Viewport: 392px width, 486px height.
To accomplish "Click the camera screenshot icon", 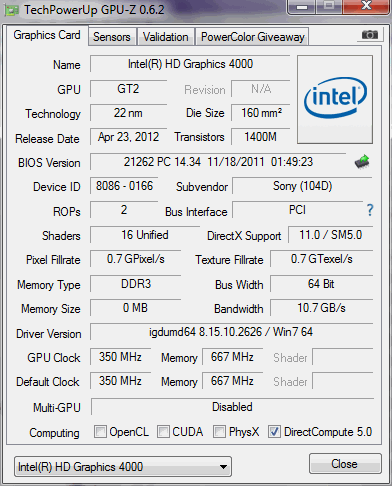I will (369, 35).
